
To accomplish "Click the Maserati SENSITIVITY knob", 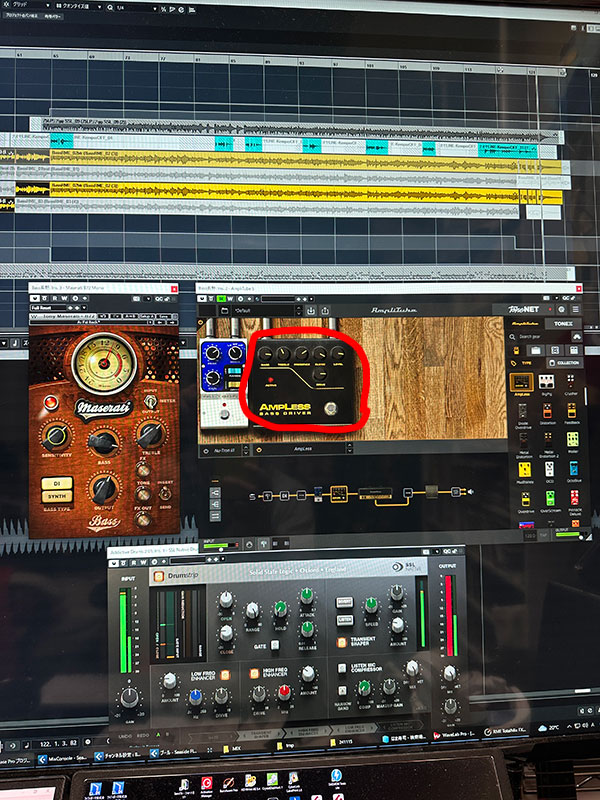I will pyautogui.click(x=56, y=436).
